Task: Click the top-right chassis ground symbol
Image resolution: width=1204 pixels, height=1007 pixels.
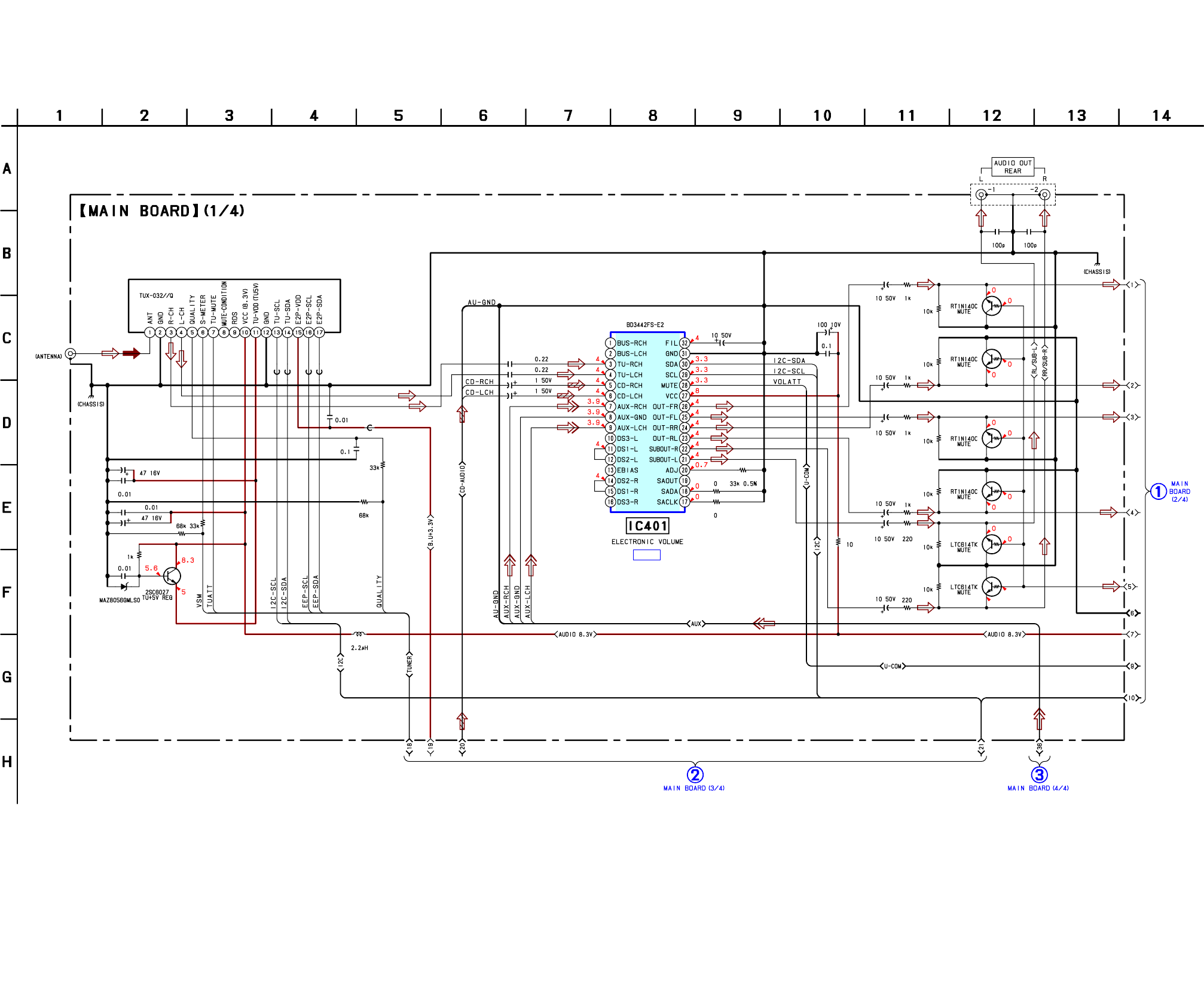Action: coord(1097,263)
